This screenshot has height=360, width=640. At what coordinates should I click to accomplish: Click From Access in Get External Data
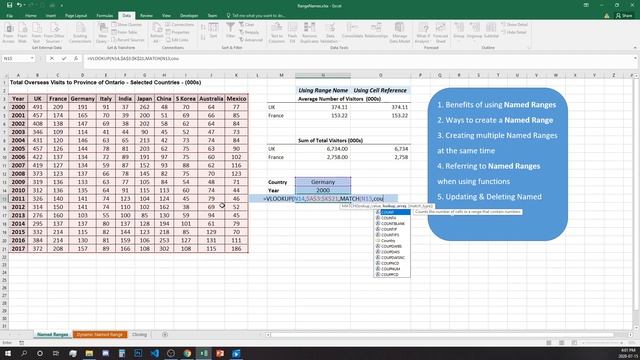[9, 33]
